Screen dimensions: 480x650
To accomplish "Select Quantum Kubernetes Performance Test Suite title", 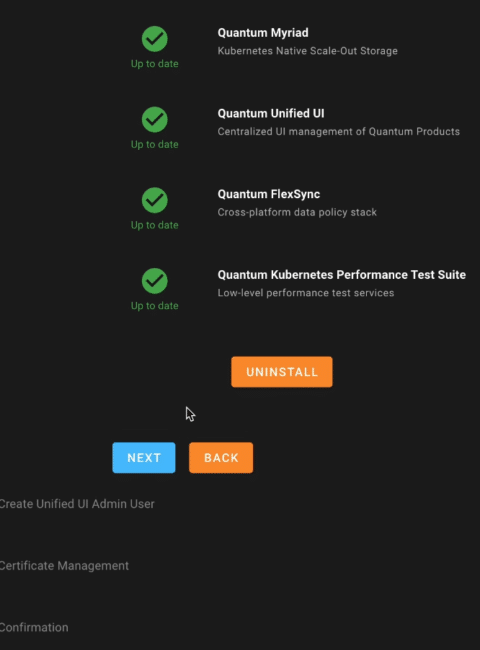I will (342, 275).
